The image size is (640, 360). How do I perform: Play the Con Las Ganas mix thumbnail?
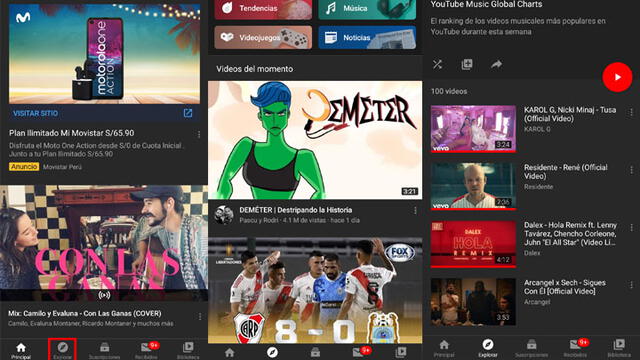pos(104,243)
